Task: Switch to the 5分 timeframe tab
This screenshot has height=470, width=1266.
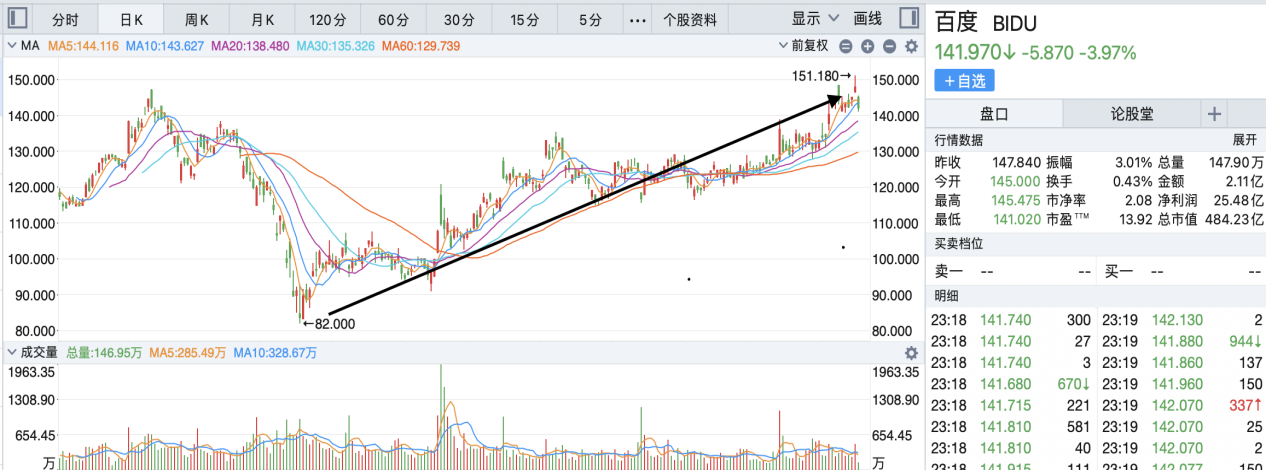Action: pos(590,19)
